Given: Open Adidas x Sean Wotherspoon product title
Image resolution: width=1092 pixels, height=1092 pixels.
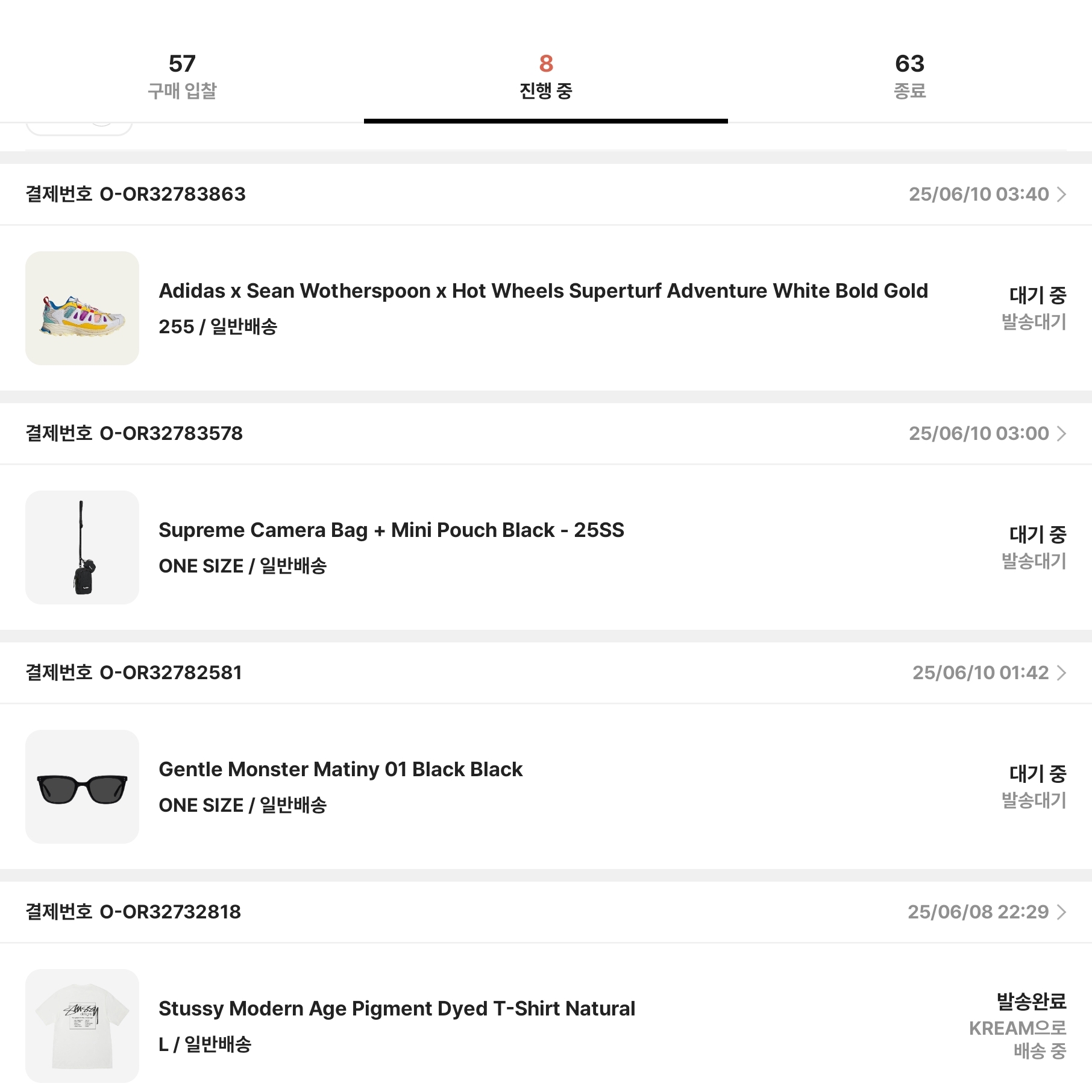Looking at the screenshot, I should click(x=543, y=290).
